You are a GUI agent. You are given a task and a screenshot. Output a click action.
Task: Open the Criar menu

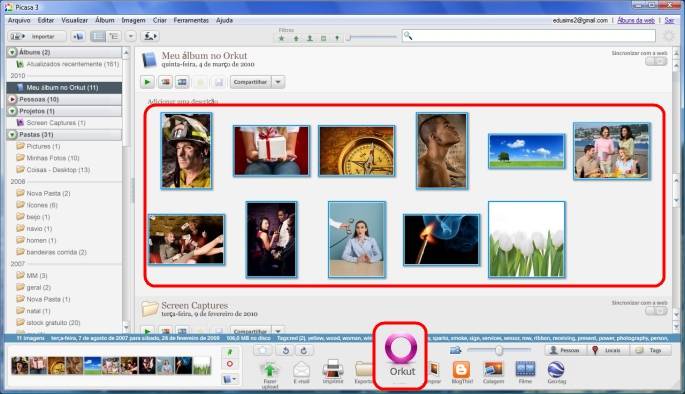(x=159, y=20)
